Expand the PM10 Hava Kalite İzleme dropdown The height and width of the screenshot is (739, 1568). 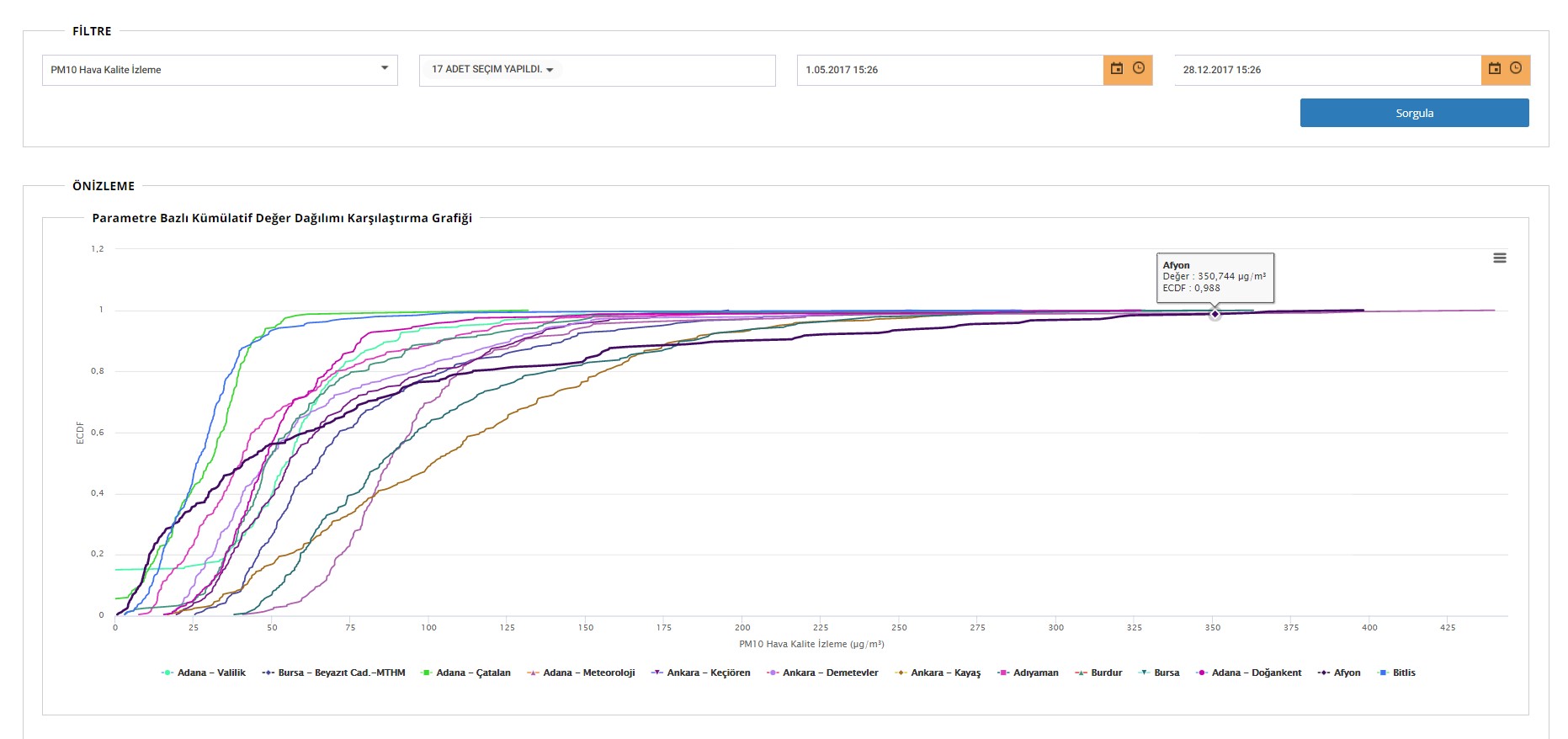click(219, 70)
